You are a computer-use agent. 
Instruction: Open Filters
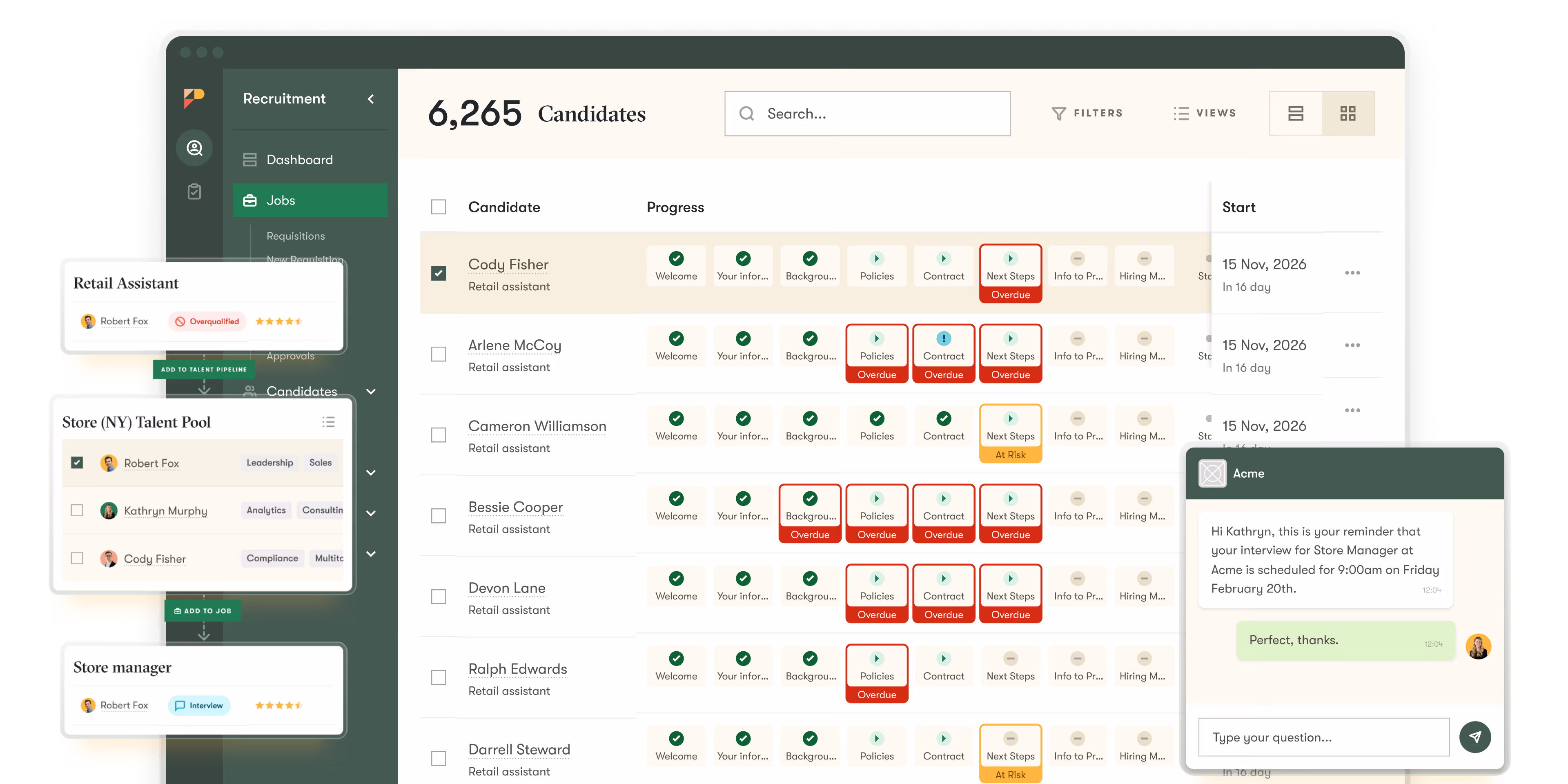tap(1087, 113)
